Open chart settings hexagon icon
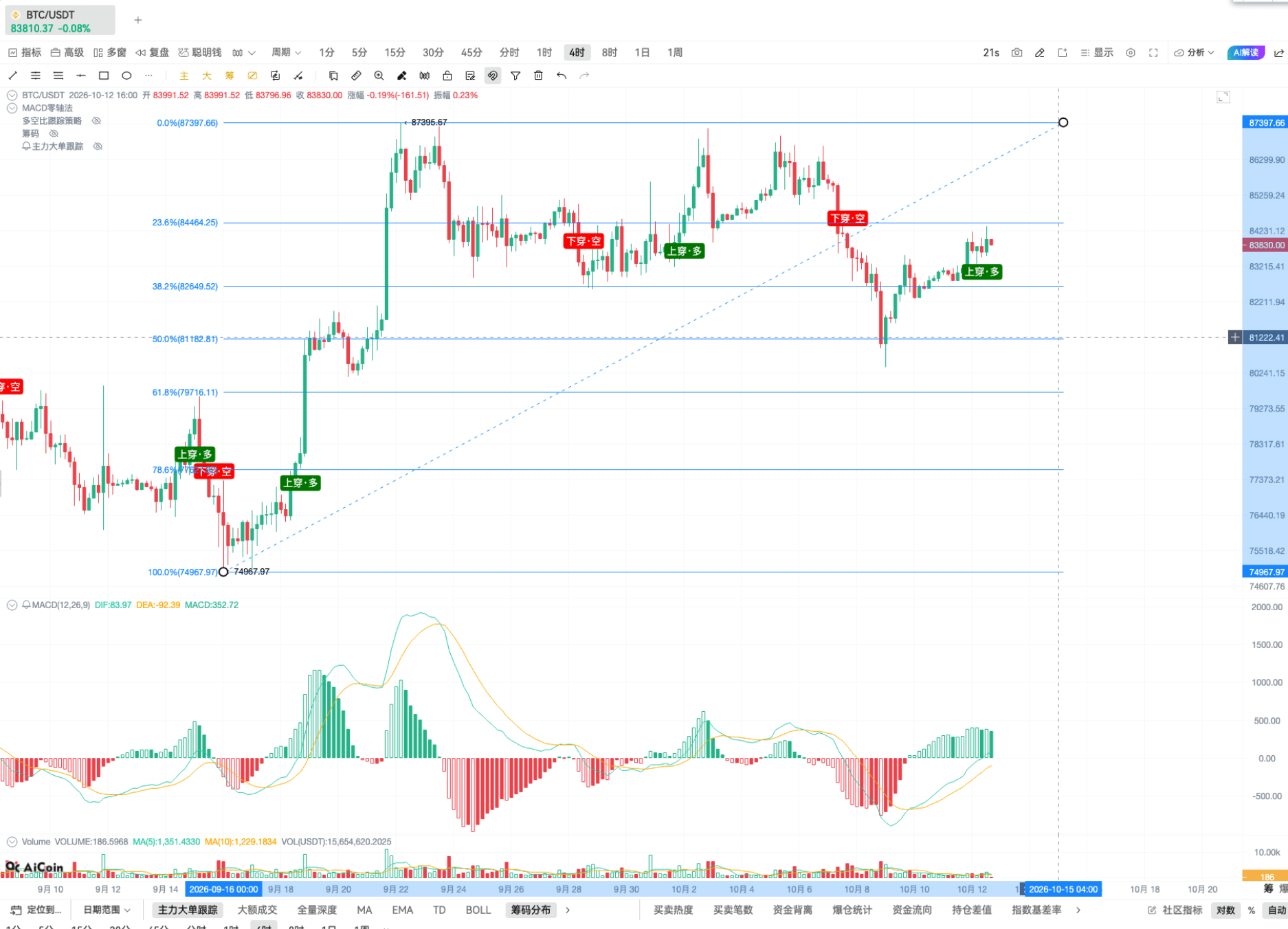 click(1131, 53)
